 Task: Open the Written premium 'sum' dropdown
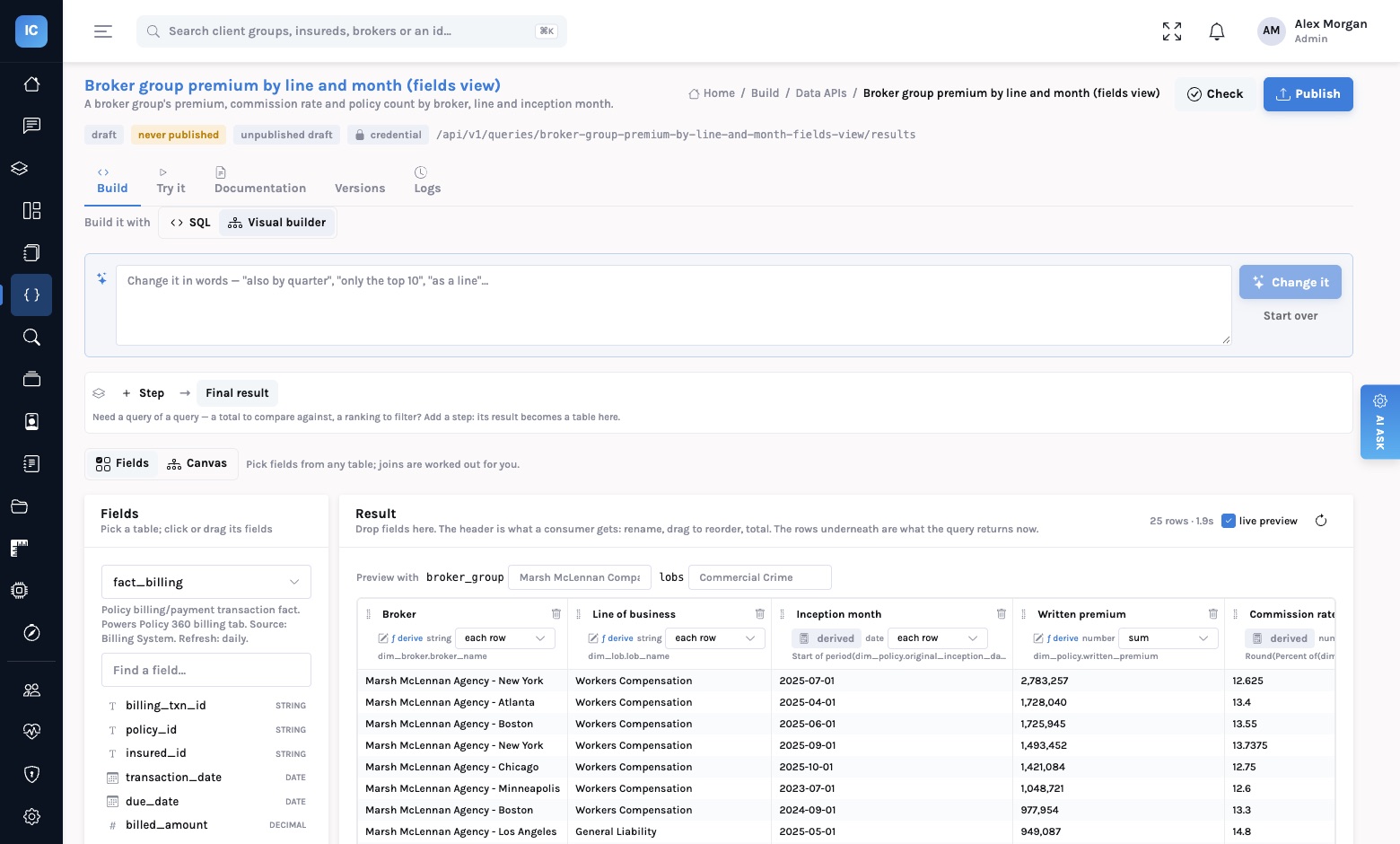point(1169,638)
